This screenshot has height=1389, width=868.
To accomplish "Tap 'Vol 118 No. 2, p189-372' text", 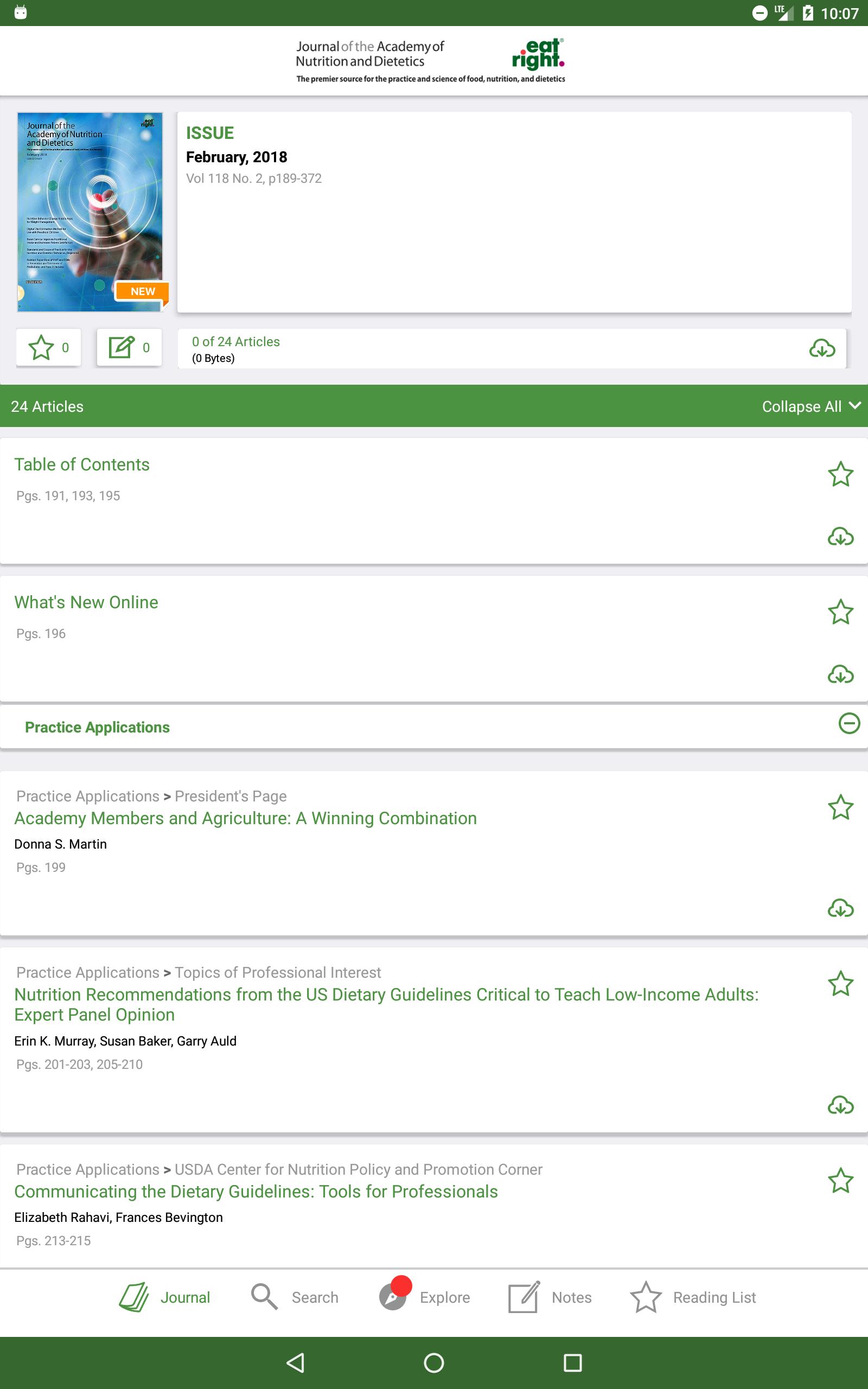I will 254,179.
